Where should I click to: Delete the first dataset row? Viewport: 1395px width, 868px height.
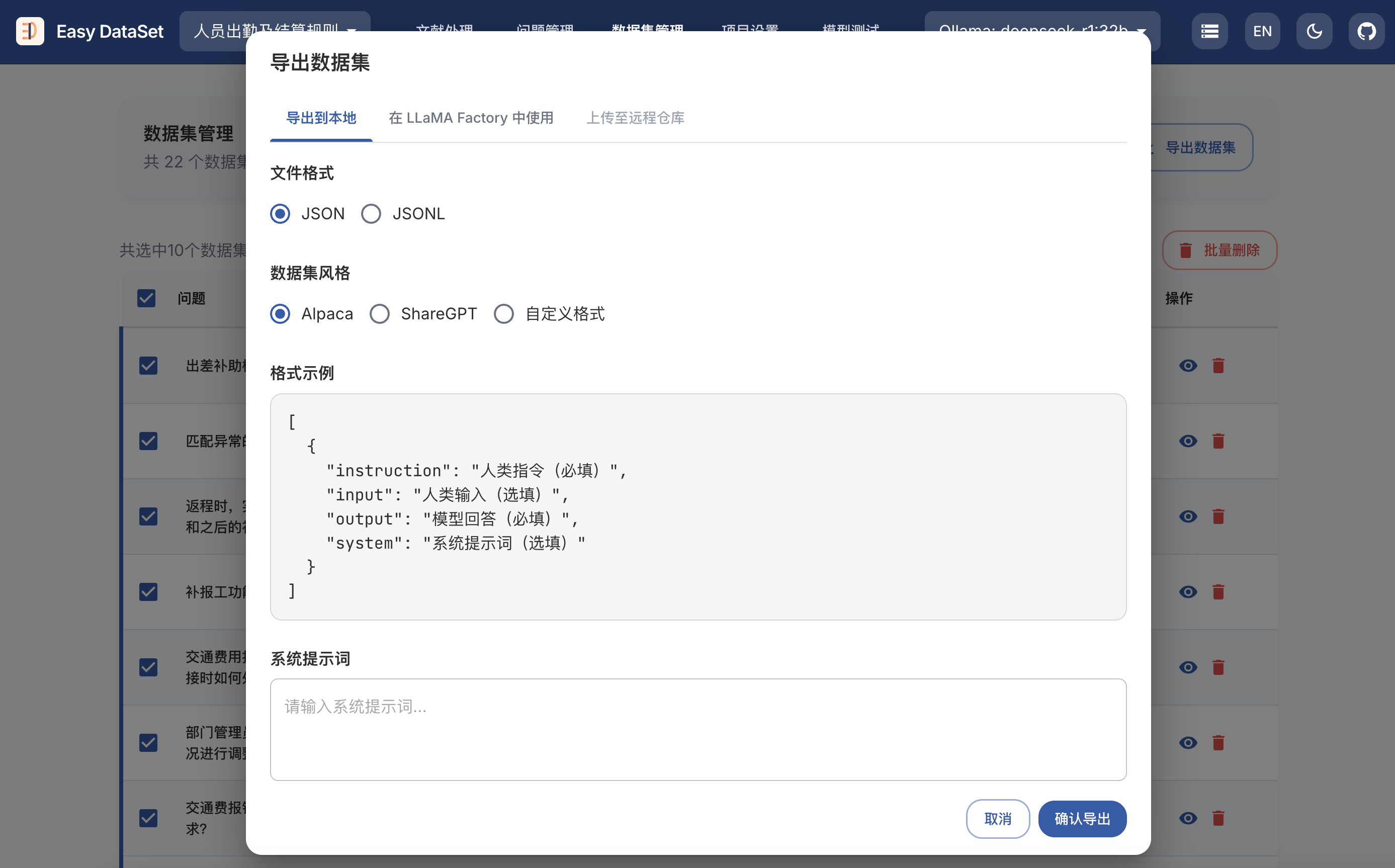pos(1218,366)
